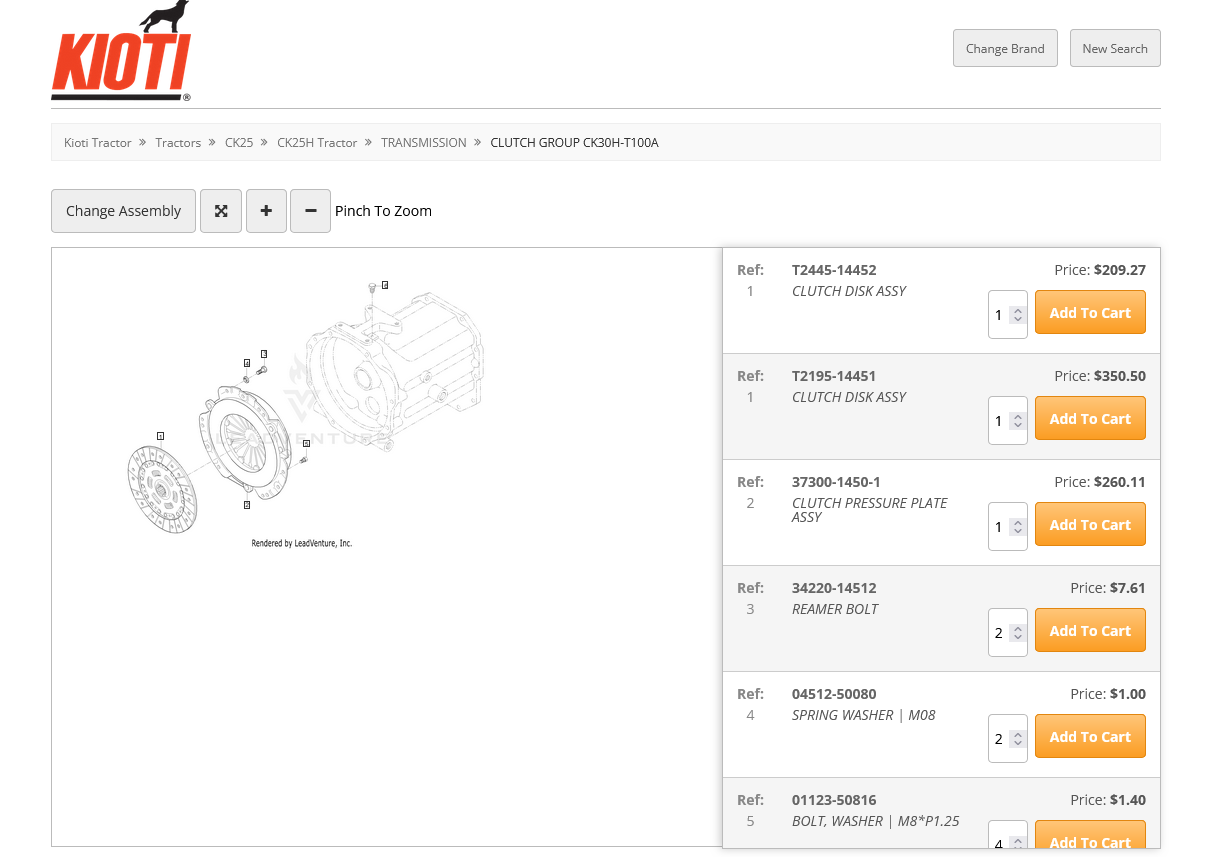1215x857 pixels.
Task: Click quantity field for spring washer M08
Action: point(999,739)
